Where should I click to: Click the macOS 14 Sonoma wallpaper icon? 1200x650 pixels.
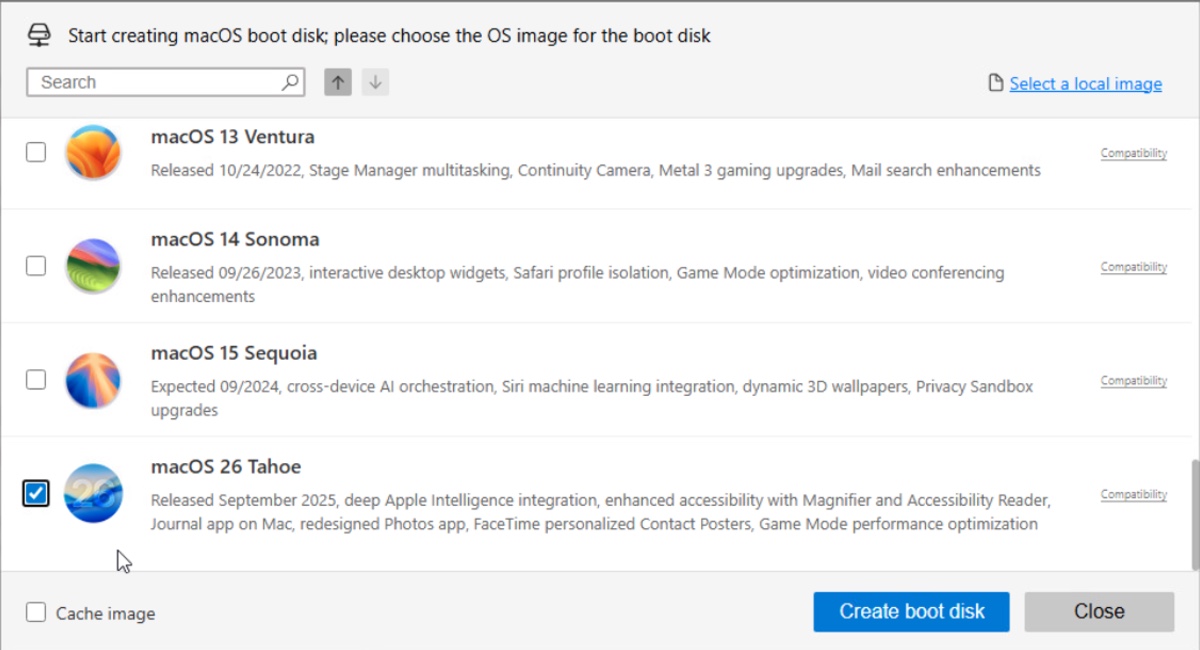pyautogui.click(x=93, y=266)
